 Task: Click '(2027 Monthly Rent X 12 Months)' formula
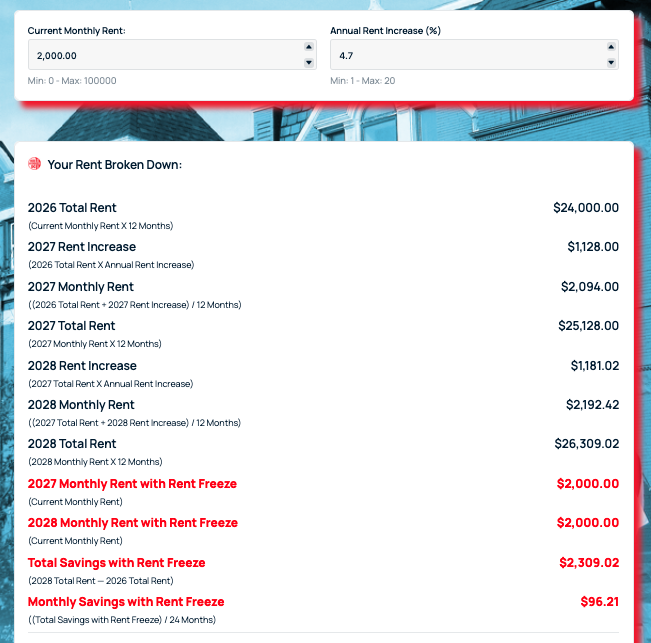95,344
